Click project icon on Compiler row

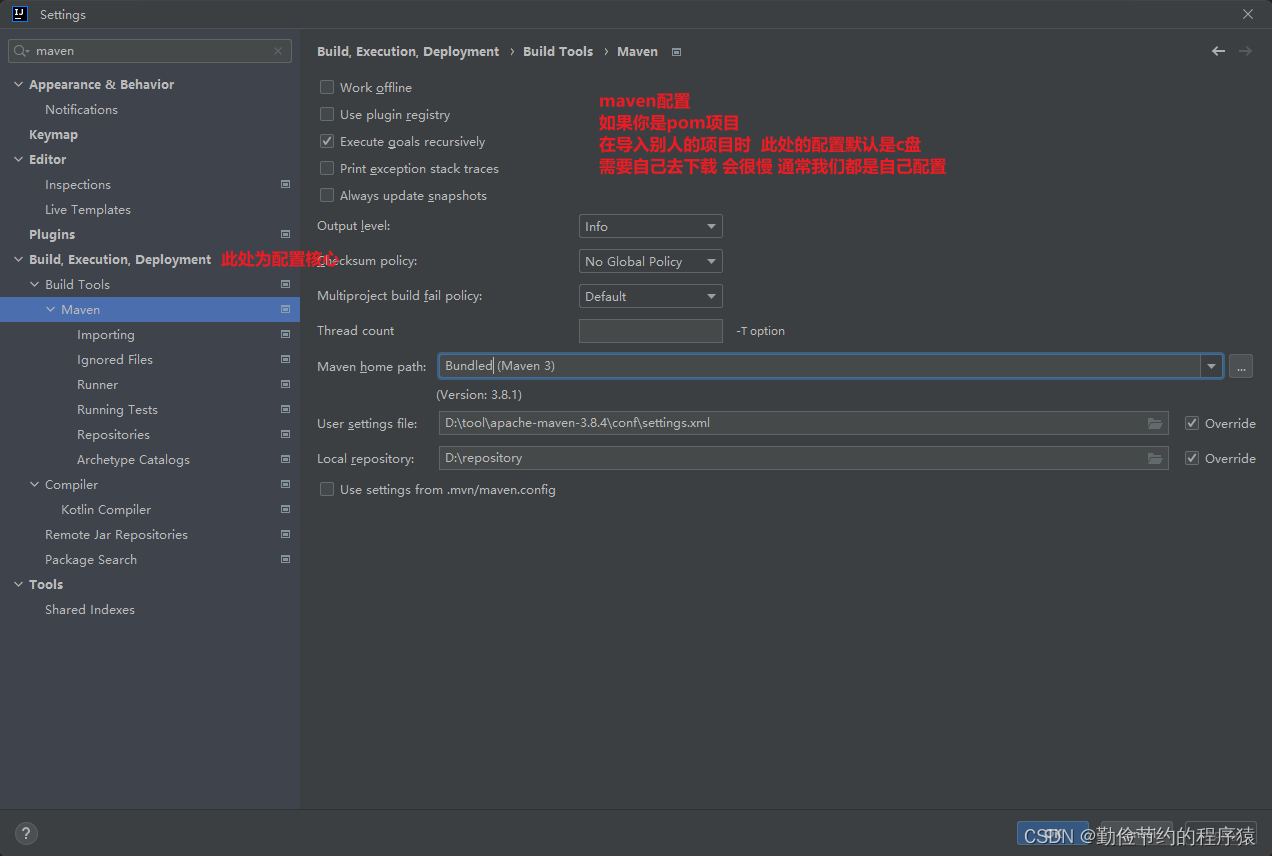(x=285, y=484)
